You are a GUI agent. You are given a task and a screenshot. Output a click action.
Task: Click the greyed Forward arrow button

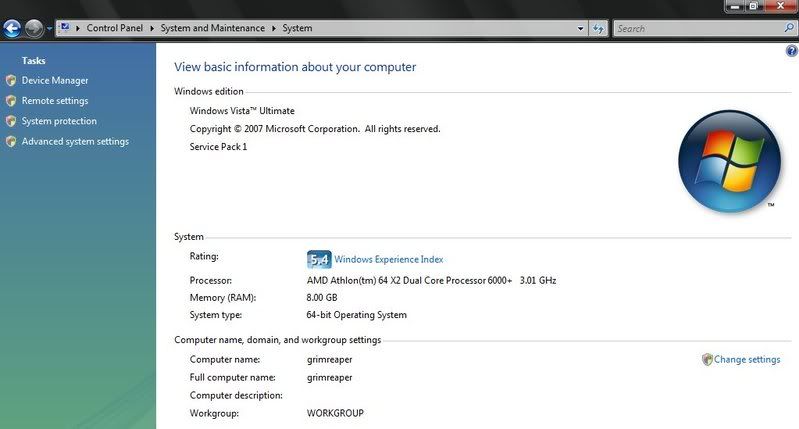coord(34,29)
